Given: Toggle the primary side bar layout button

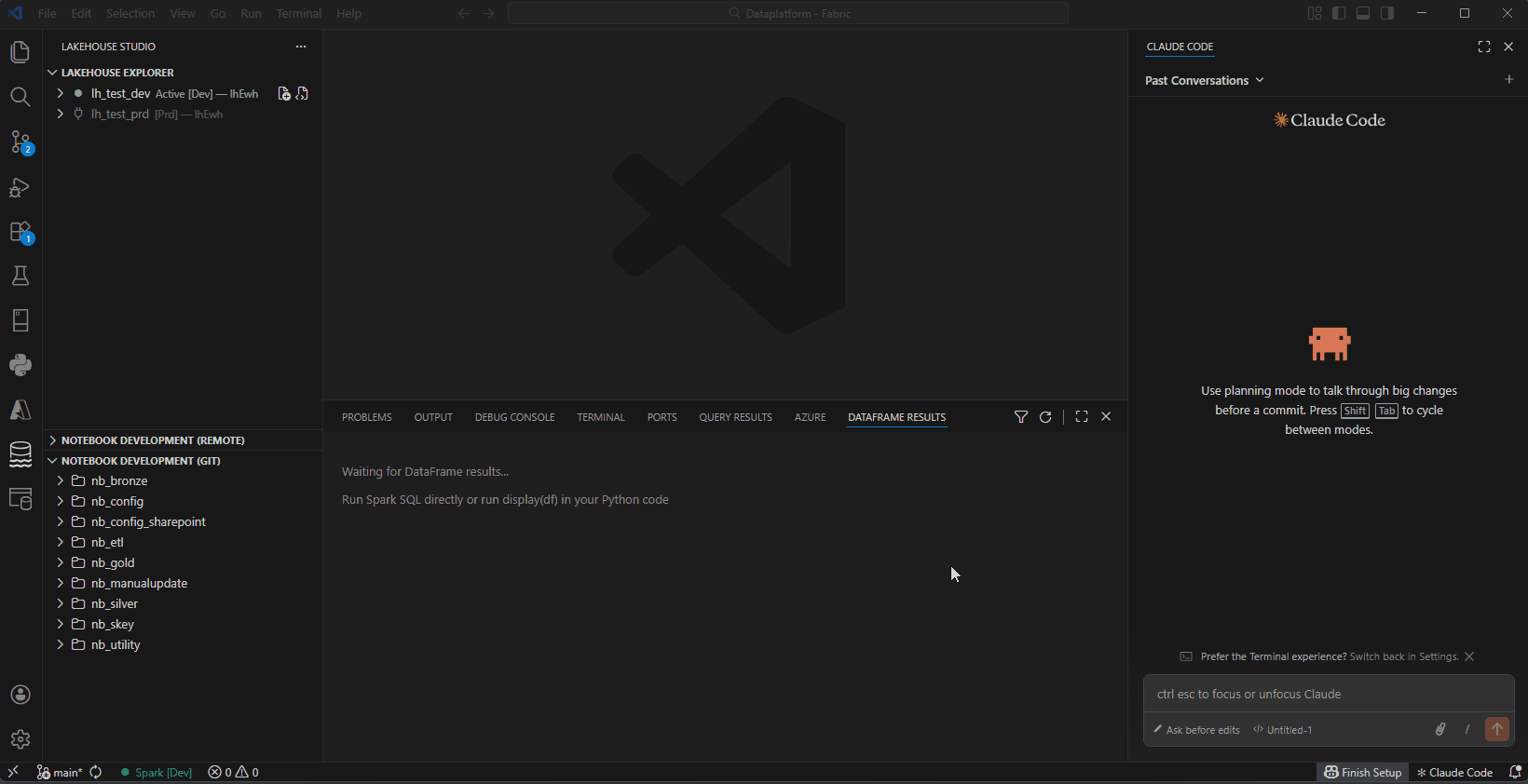Looking at the screenshot, I should 1339,13.
